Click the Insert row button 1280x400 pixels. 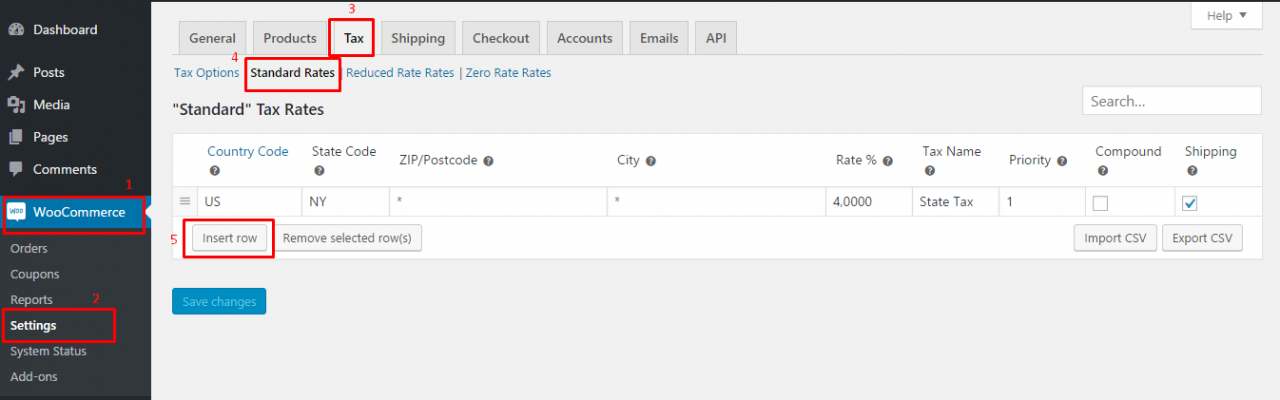pyautogui.click(x=230, y=239)
